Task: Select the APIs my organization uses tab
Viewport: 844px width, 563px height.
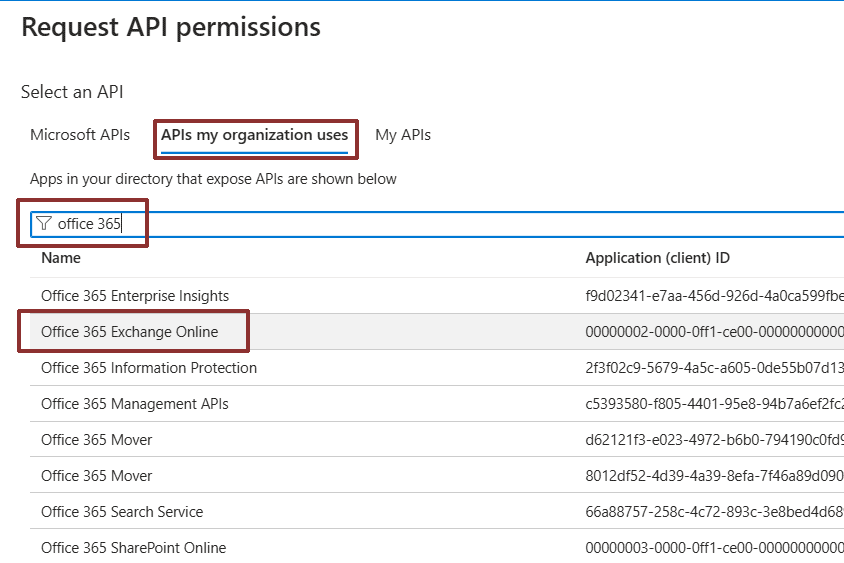Action: pyautogui.click(x=255, y=135)
